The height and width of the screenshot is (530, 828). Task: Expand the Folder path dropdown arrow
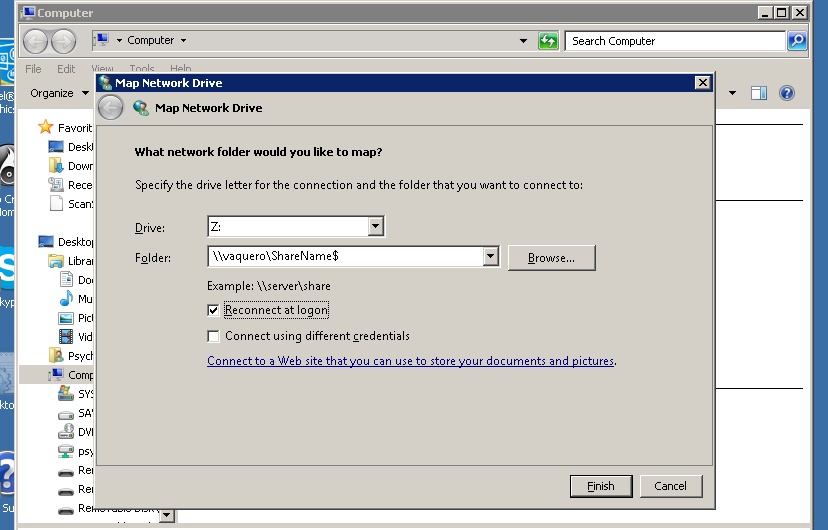pyautogui.click(x=491, y=257)
